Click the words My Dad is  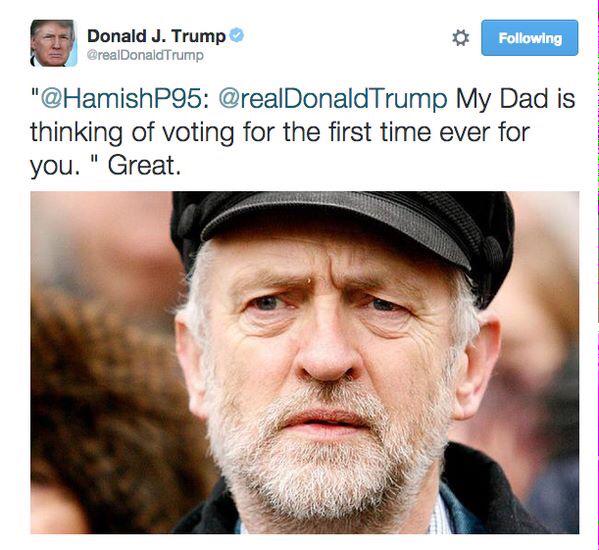515,99
